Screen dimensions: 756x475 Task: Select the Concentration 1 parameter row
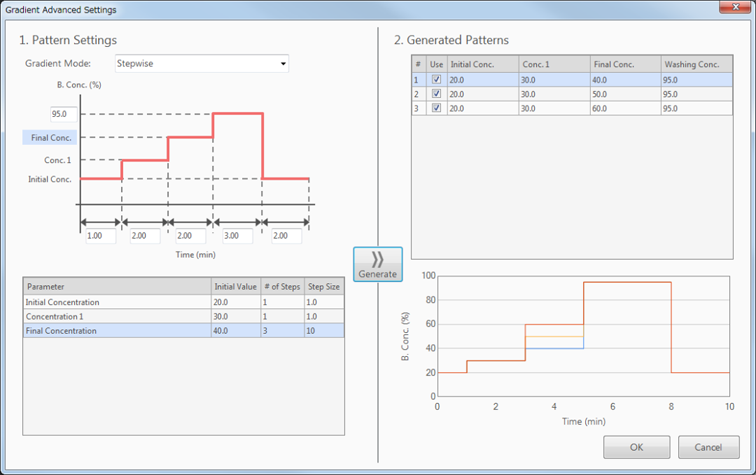[115, 316]
